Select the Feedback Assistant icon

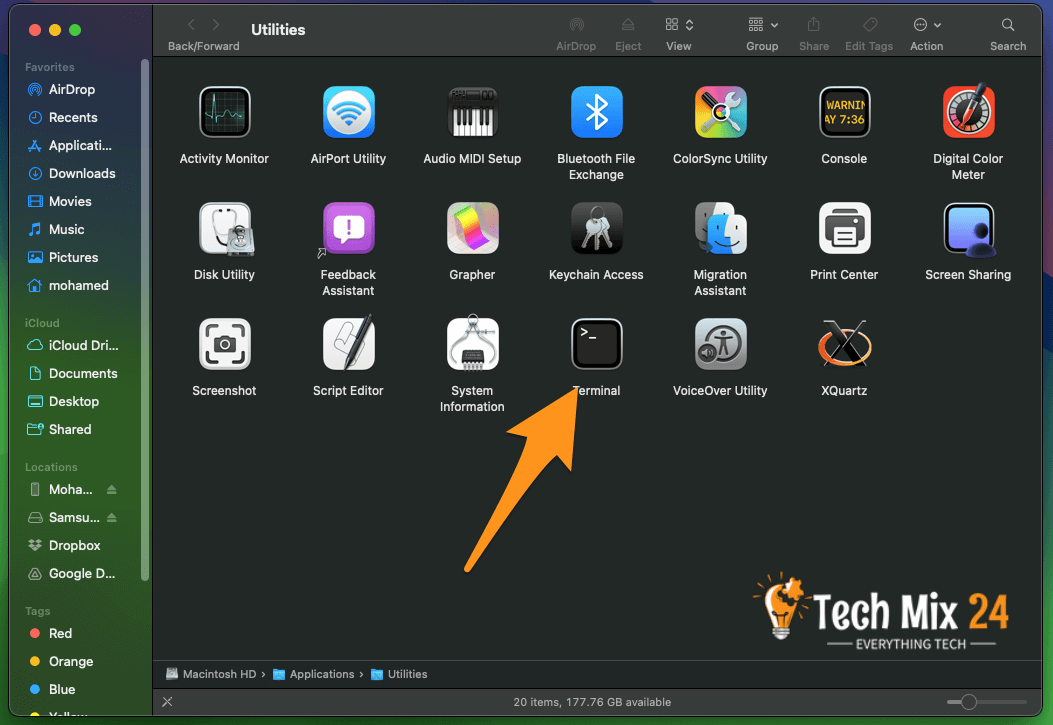[349, 228]
